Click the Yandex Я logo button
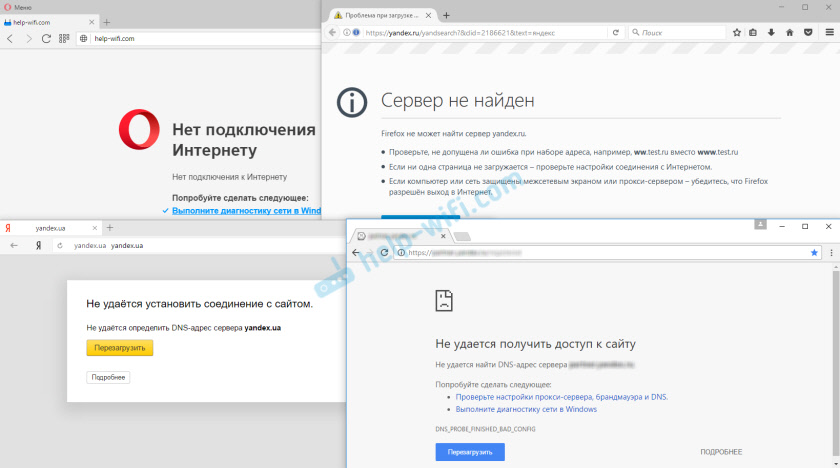The image size is (840, 468). point(39,245)
